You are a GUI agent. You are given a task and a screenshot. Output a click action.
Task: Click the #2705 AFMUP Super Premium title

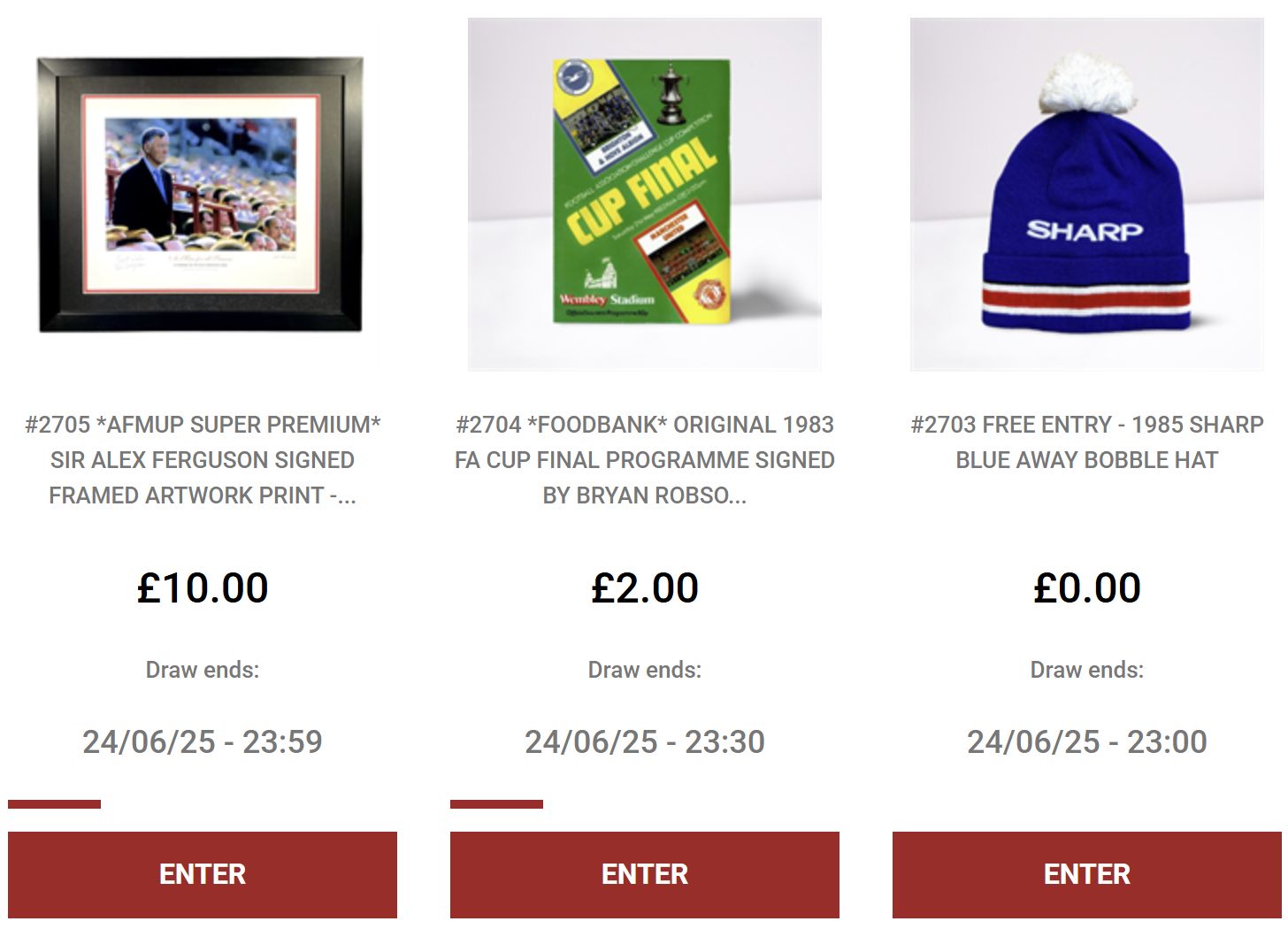[203, 460]
